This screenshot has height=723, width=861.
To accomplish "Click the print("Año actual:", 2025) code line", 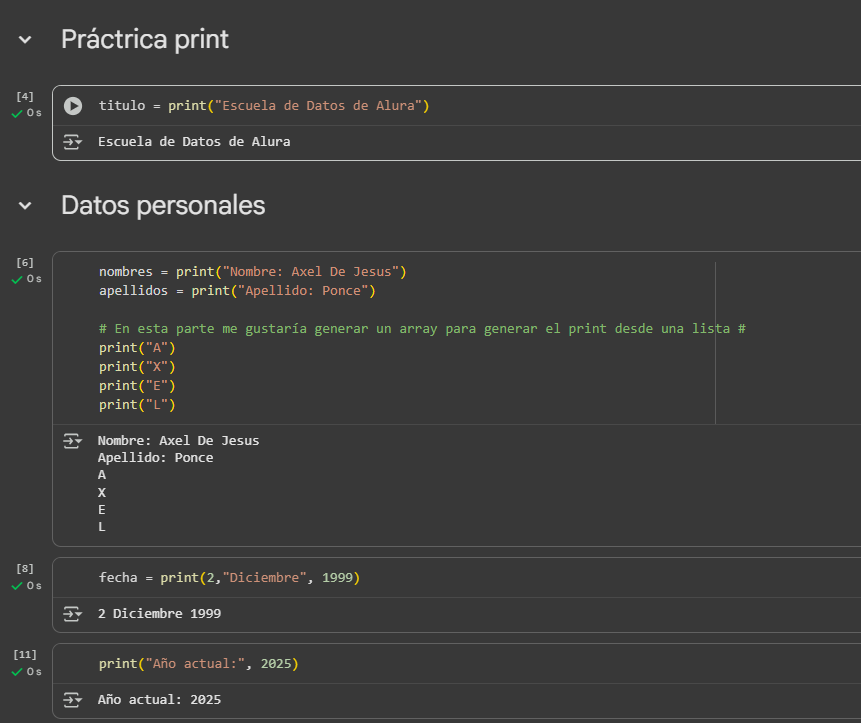I will pyautogui.click(x=198, y=664).
